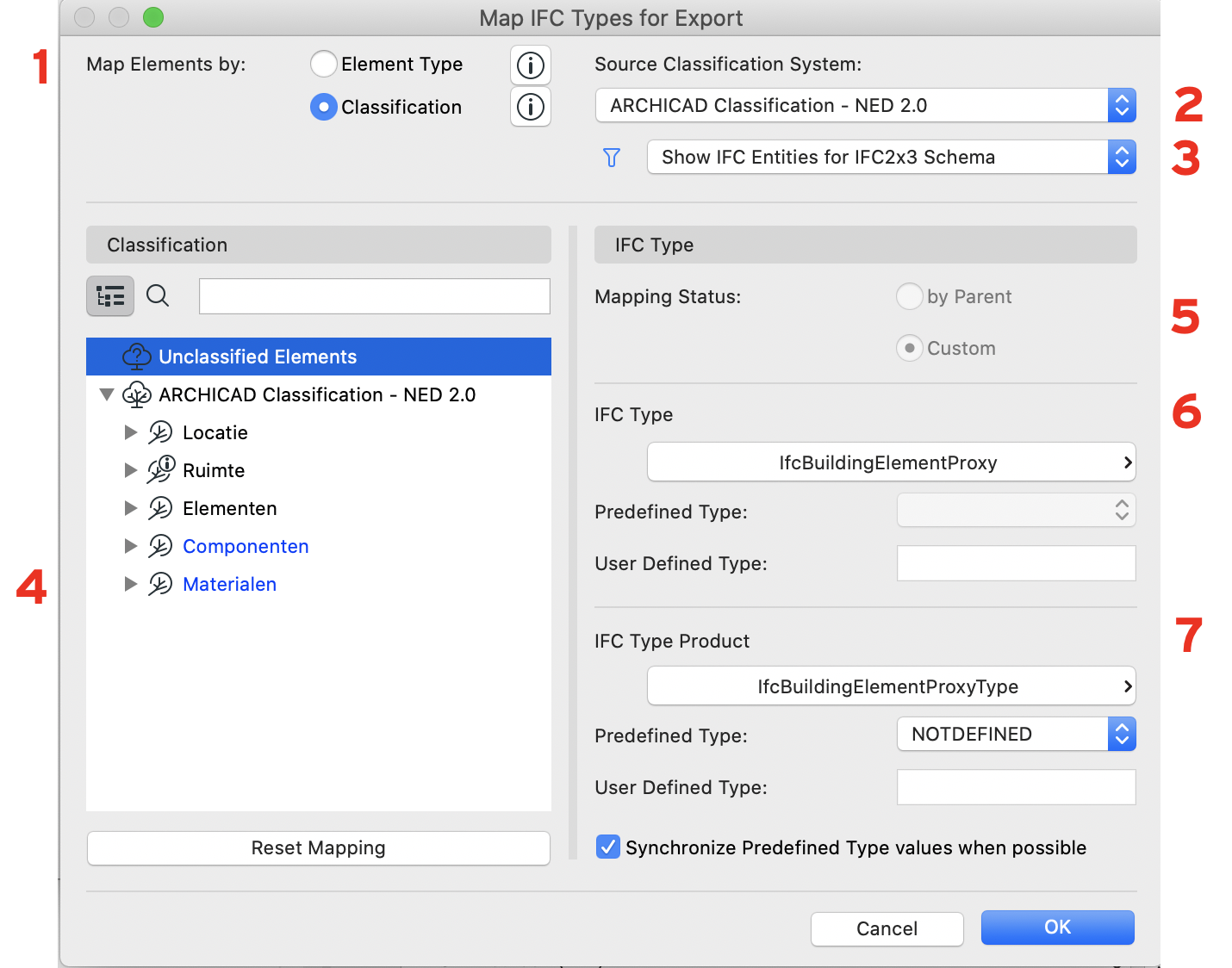This screenshot has width=1232, height=968.
Task: Select the Unclassified Elements row
Action: (x=319, y=357)
